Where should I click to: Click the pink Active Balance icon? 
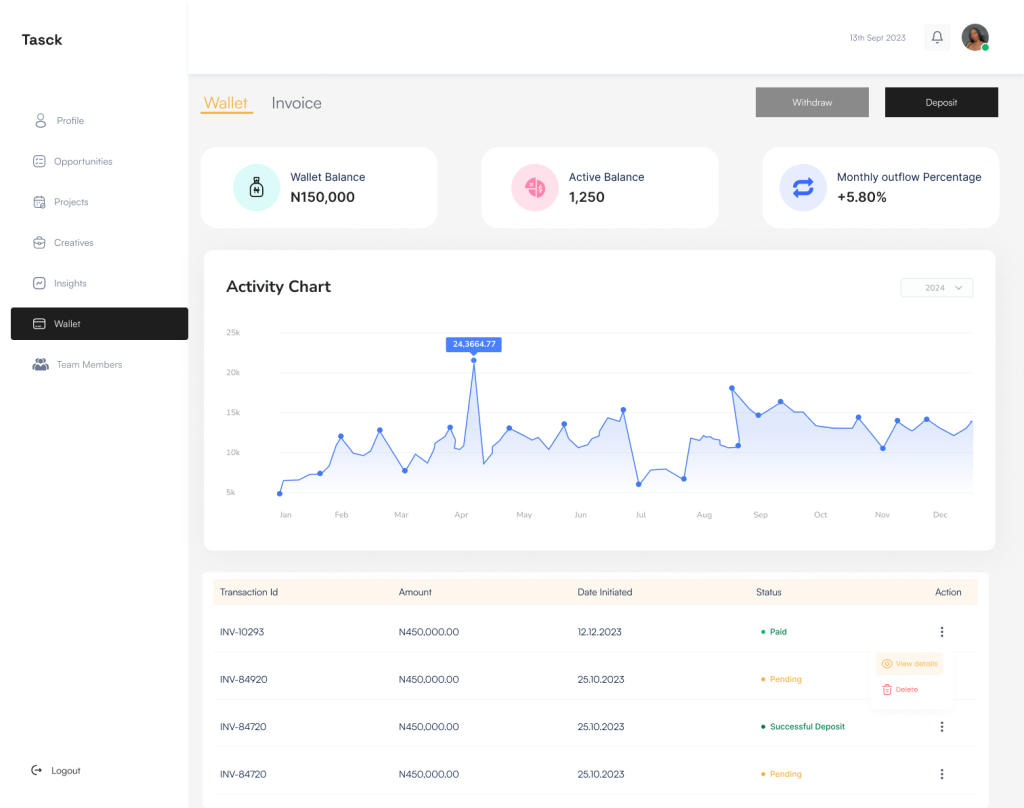[535, 188]
